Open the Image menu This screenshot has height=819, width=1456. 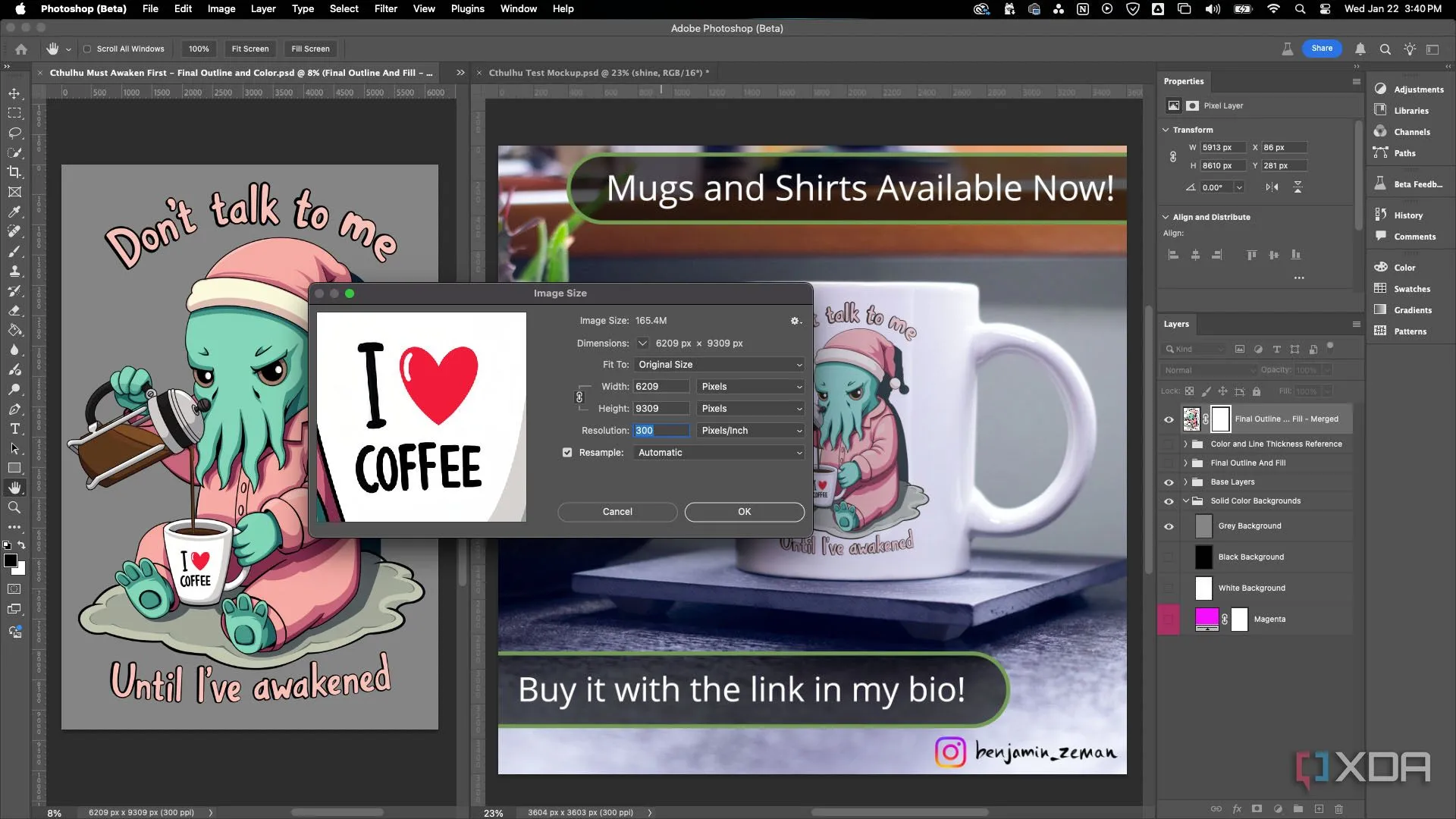[221, 8]
